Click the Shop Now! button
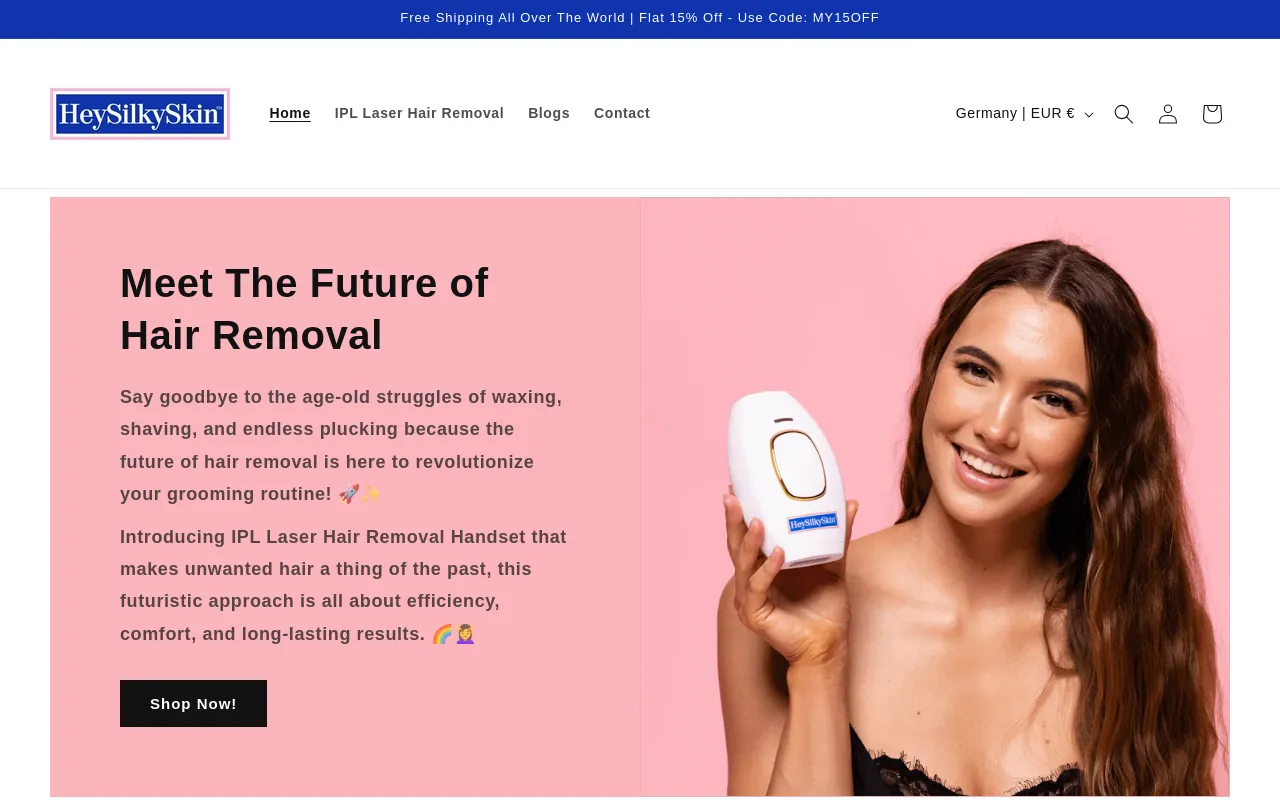Screen dimensions: 1280x800 click(193, 704)
